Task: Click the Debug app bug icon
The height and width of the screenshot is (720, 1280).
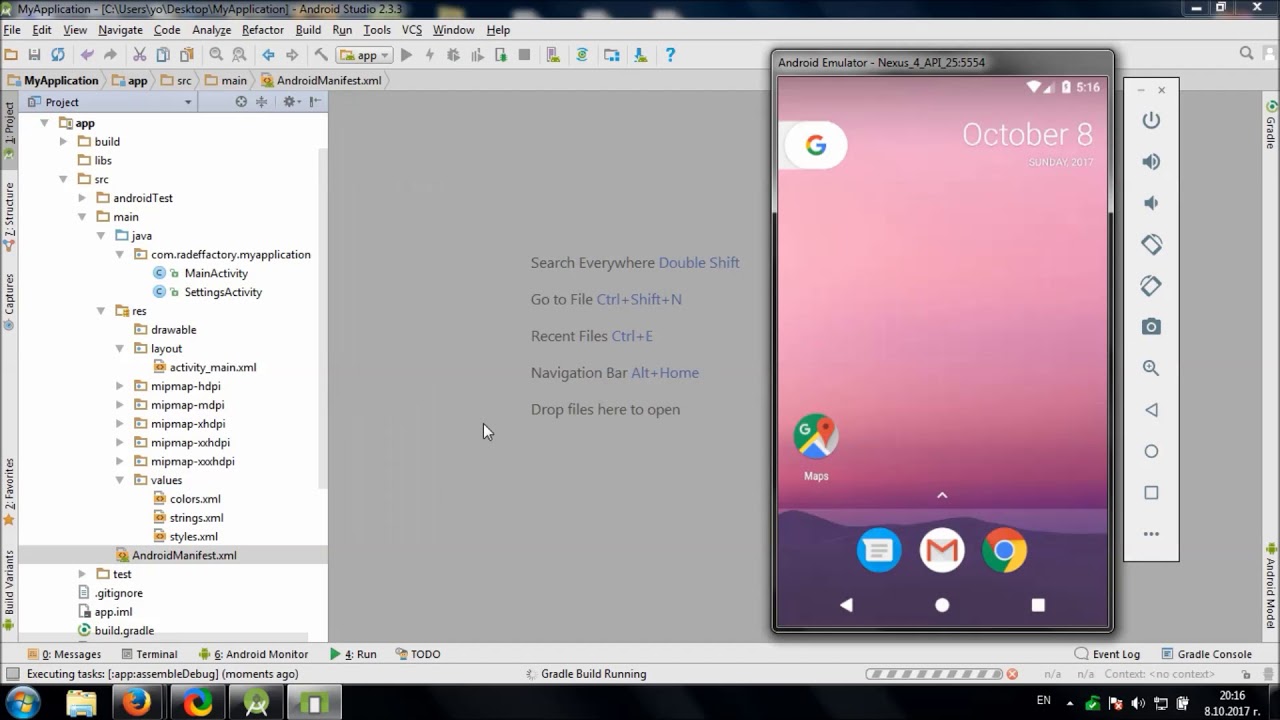Action: coord(453,55)
